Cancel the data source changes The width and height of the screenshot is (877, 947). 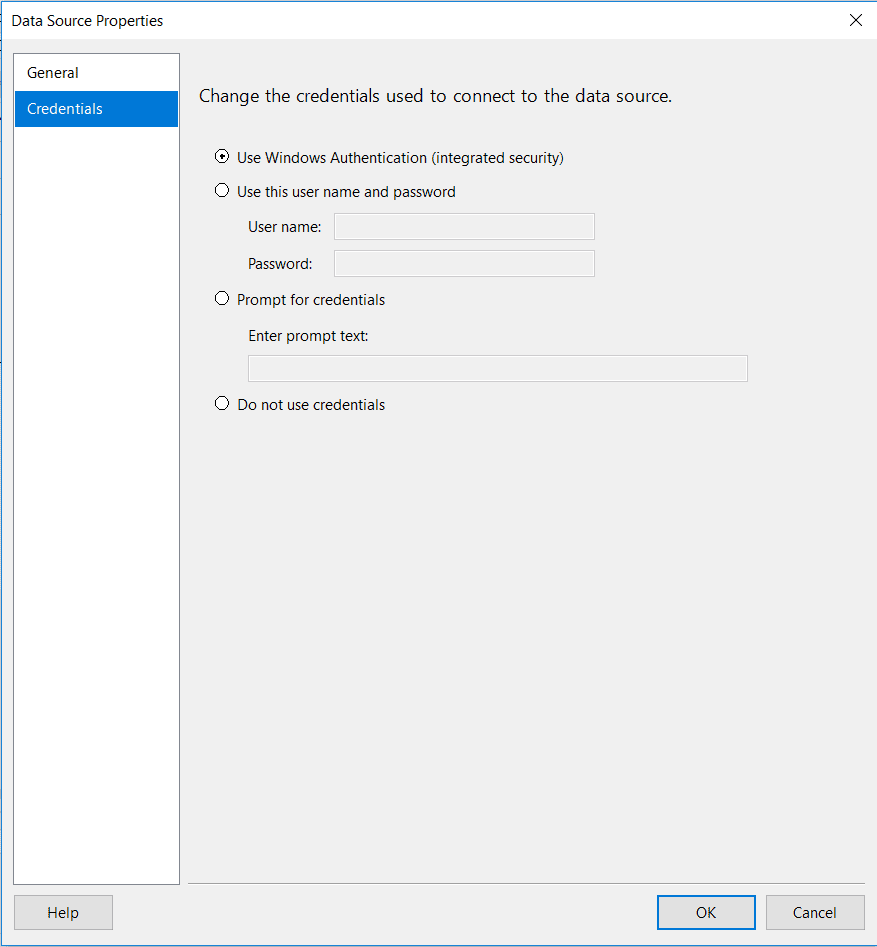pos(814,912)
